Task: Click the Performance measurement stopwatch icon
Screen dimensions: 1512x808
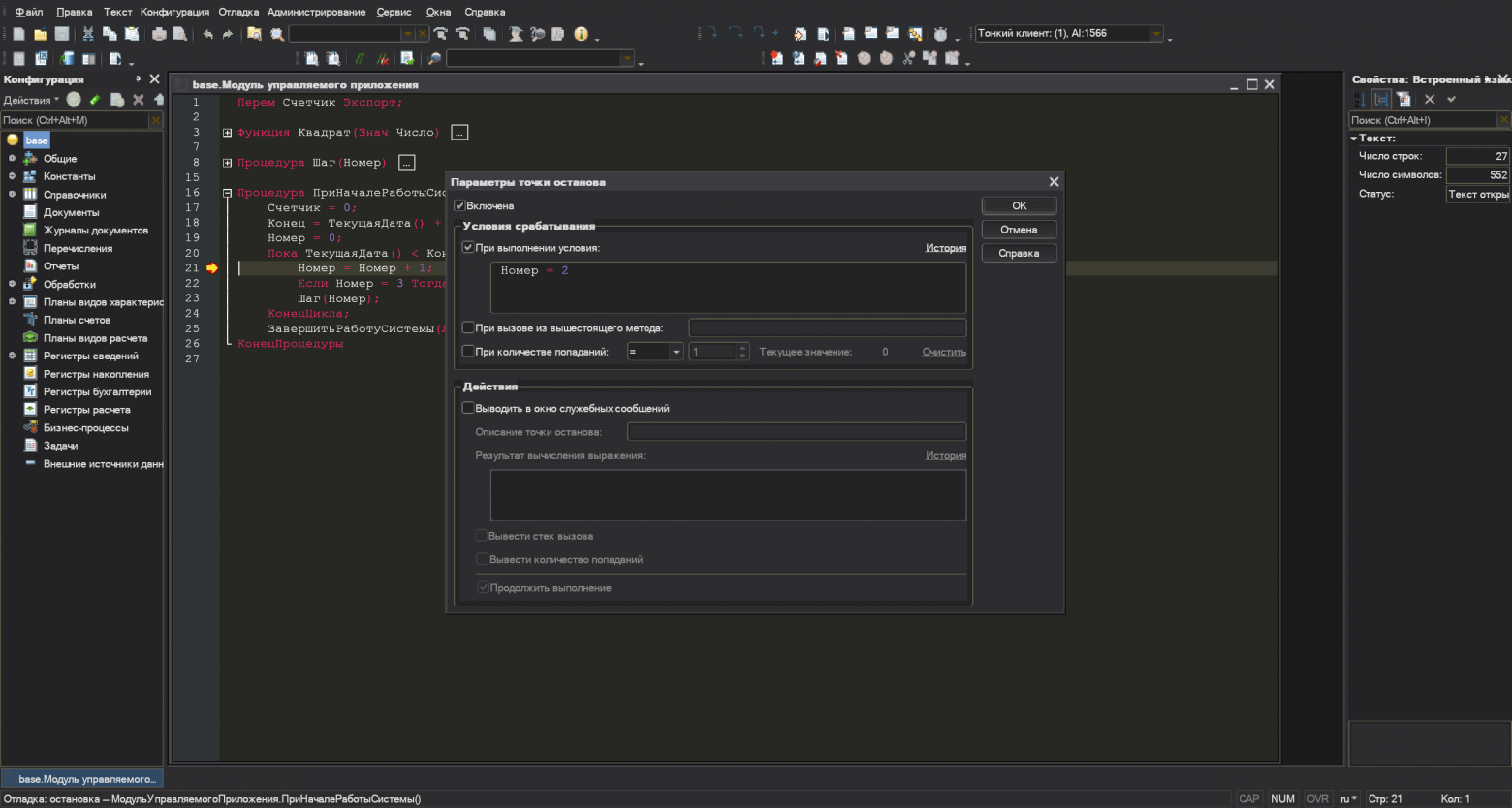Action: 940,34
